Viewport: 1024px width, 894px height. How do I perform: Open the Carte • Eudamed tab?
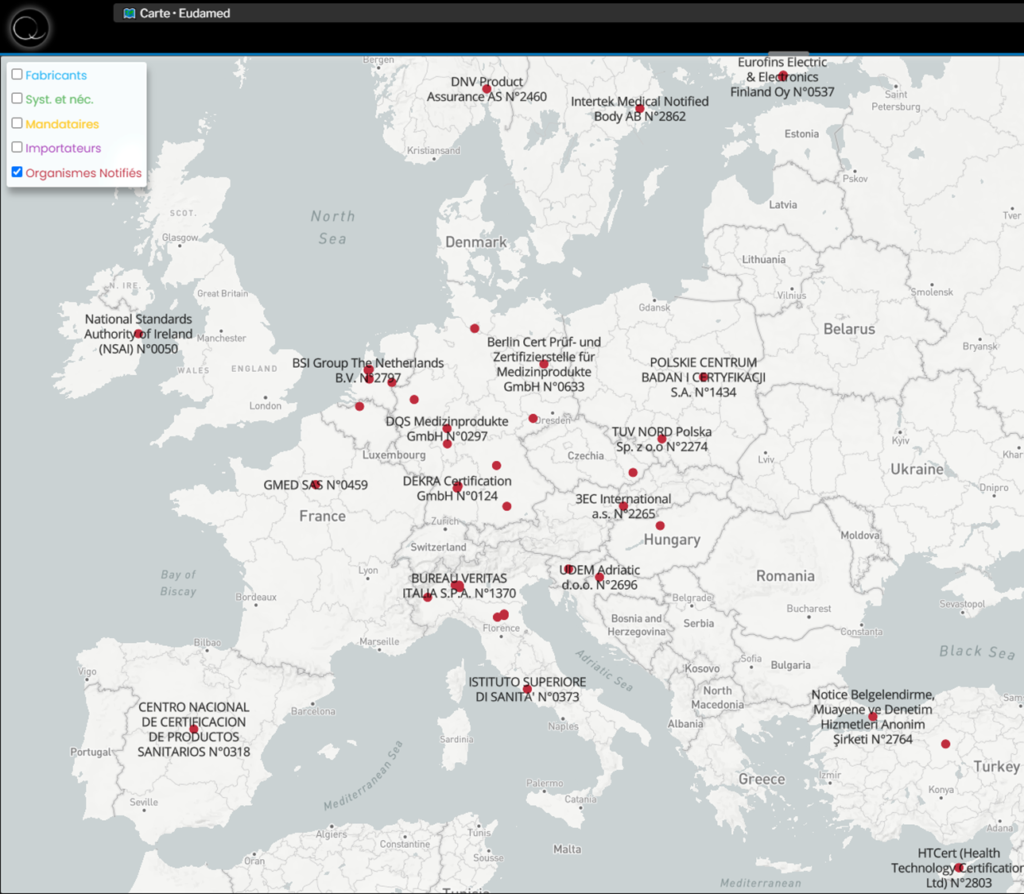(x=177, y=13)
